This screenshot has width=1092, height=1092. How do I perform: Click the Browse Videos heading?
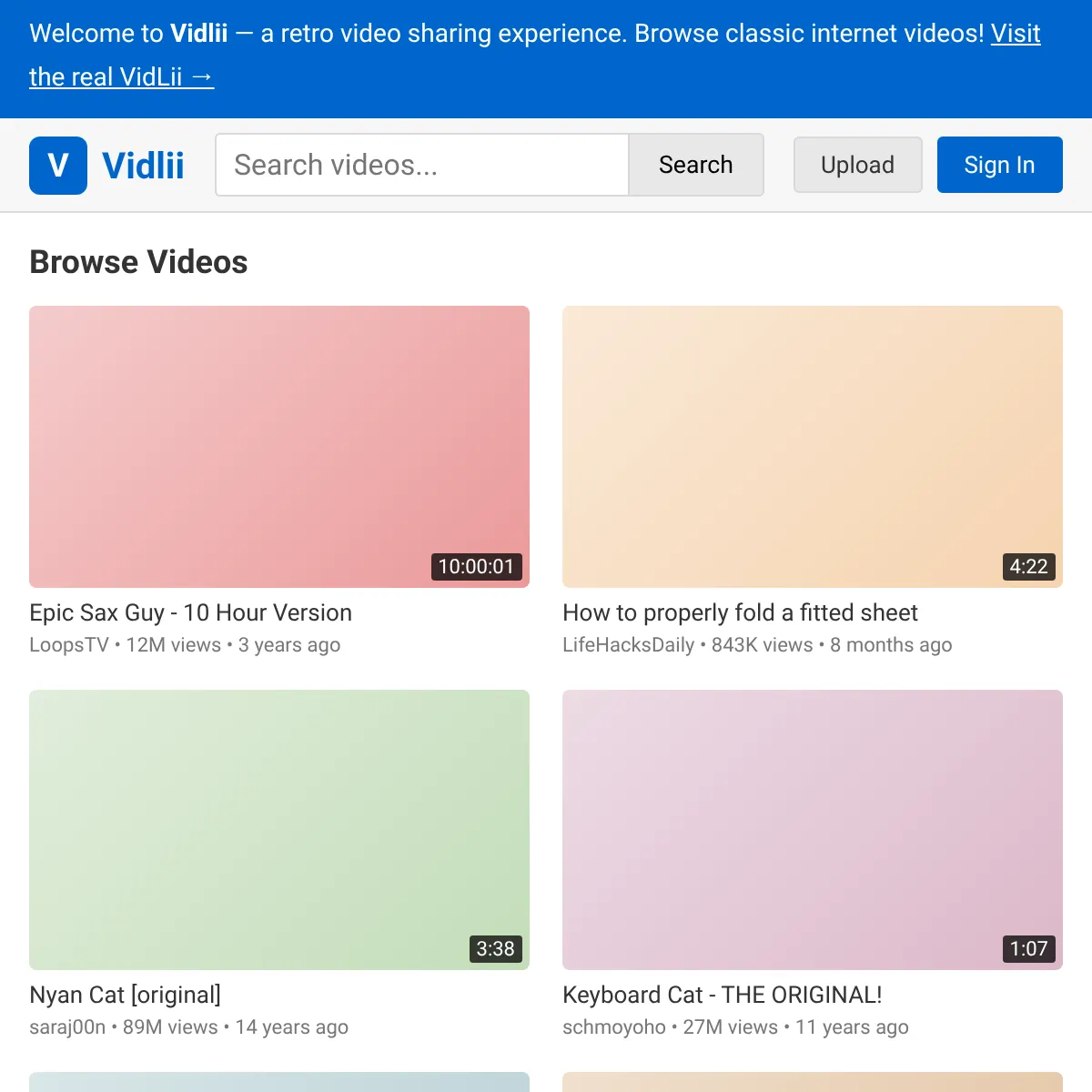click(x=138, y=262)
